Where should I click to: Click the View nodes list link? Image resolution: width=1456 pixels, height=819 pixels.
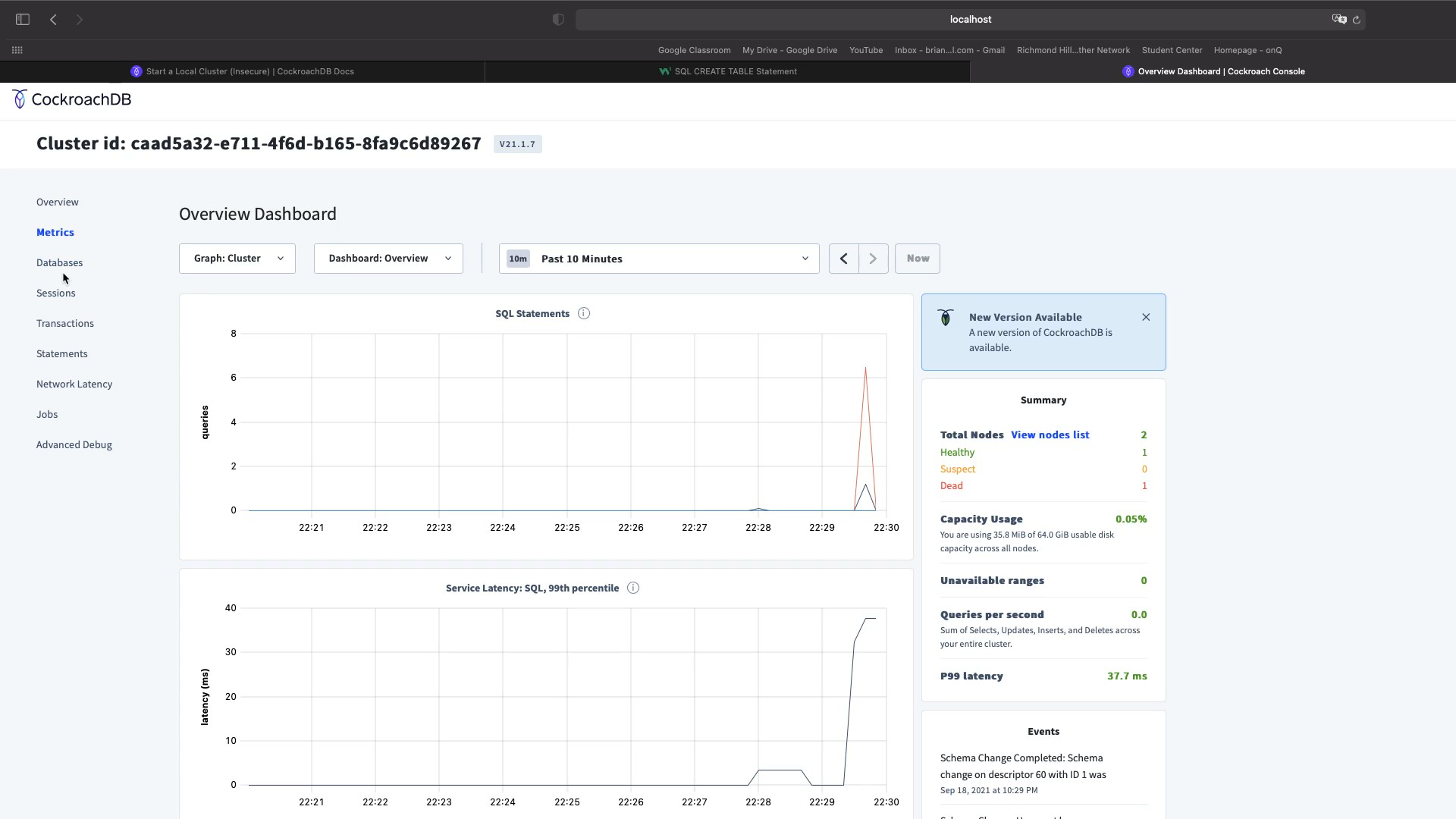(1050, 435)
